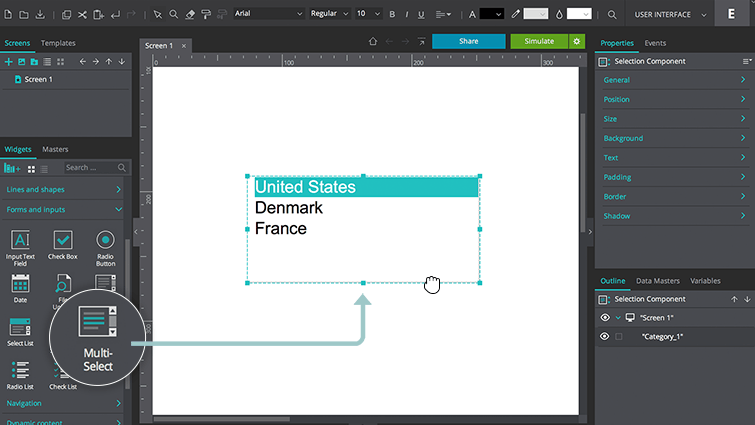Close the Screen 1 canvas tab
Viewport: 755px width, 425px height.
[183, 46]
